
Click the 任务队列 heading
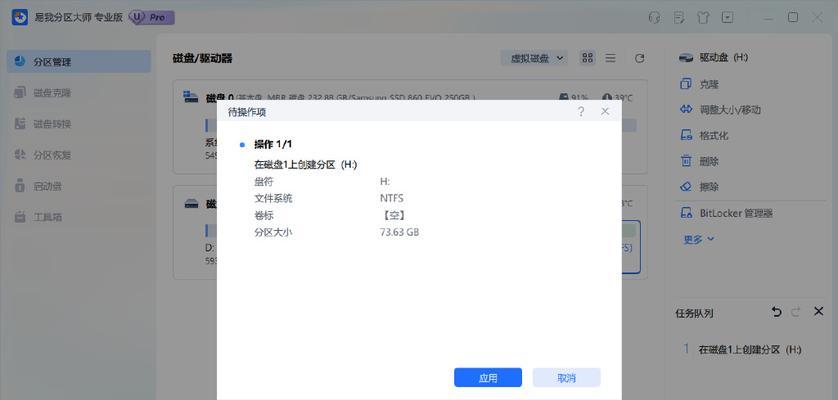tap(694, 313)
